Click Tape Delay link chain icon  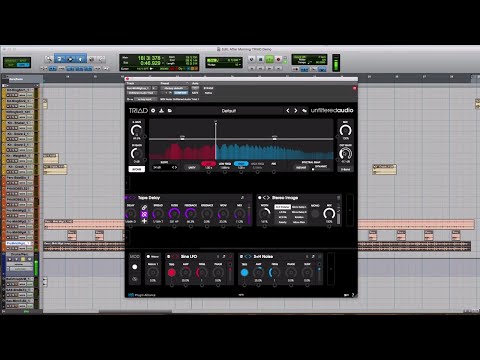pos(144,207)
